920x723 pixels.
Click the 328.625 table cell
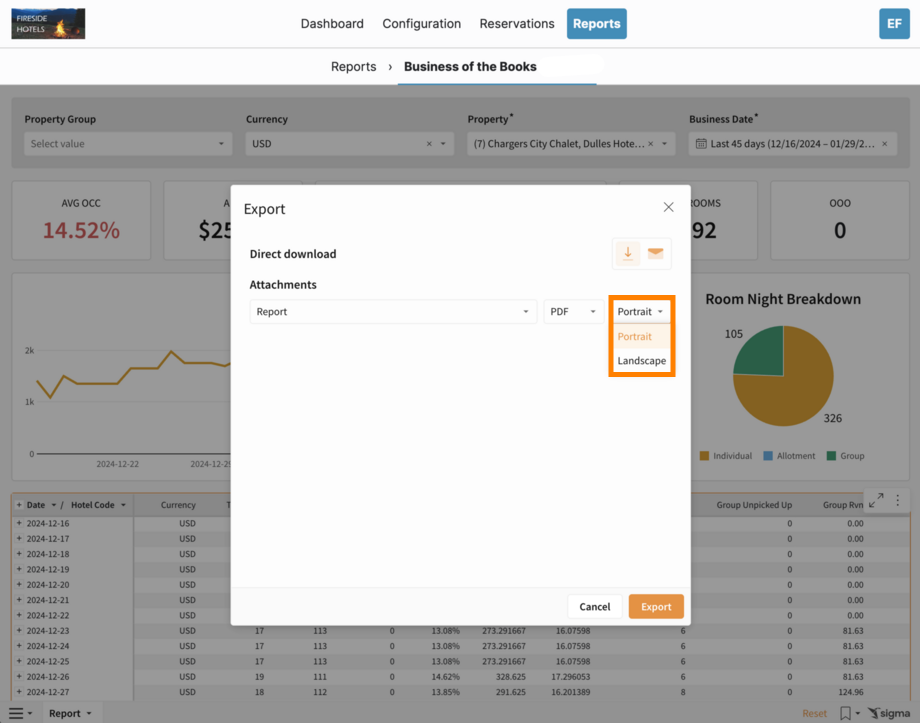pyautogui.click(x=510, y=677)
